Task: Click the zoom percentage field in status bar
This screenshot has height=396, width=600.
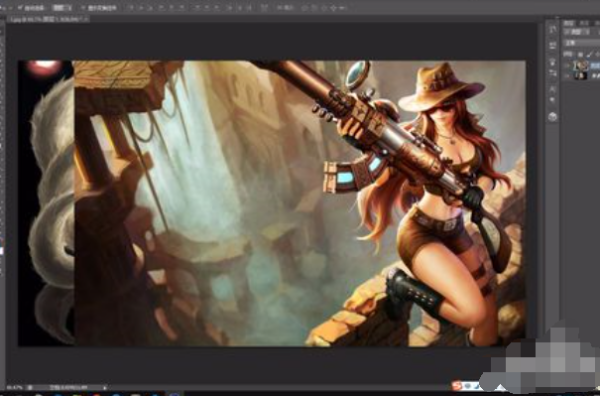Action: 13,388
